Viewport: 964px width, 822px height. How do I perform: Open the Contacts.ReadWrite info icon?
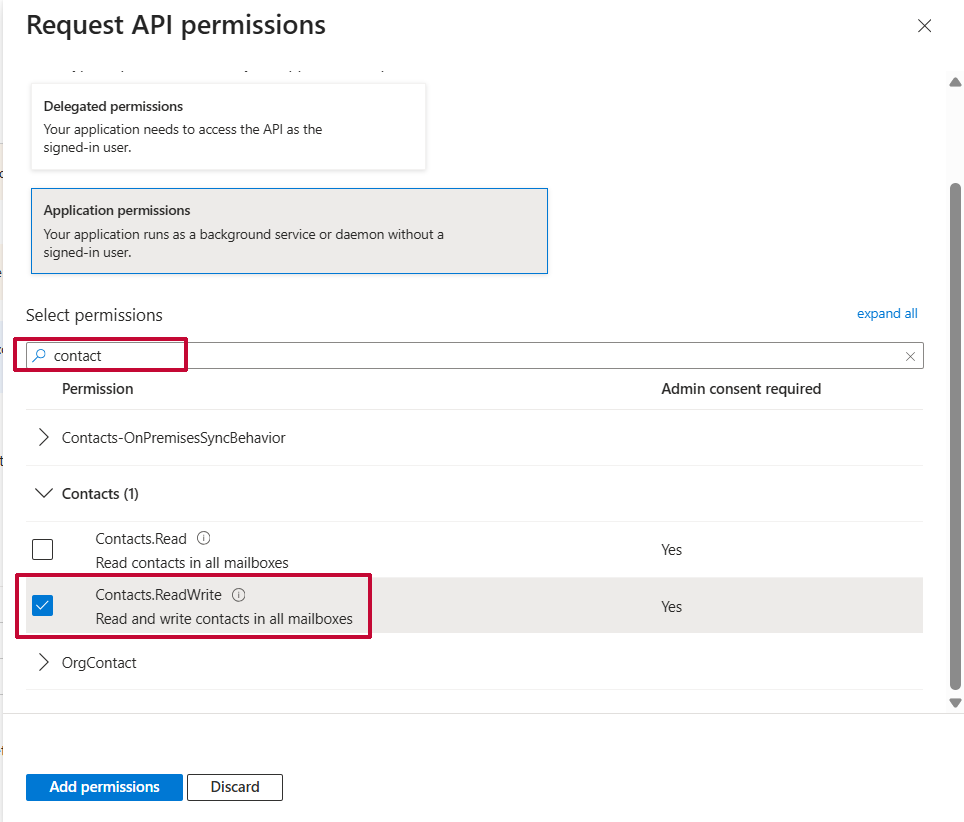[x=238, y=595]
